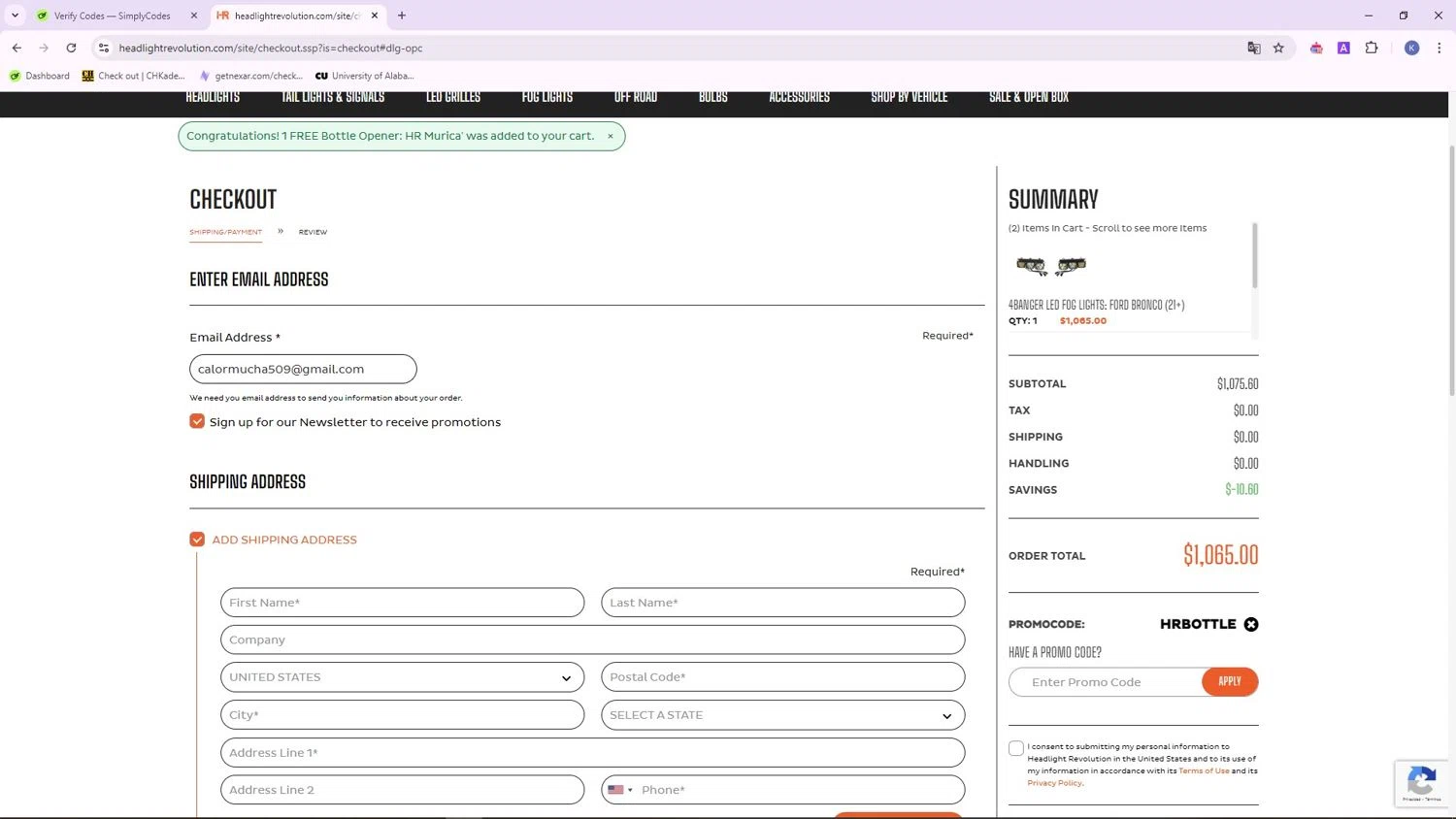Open the Chrome extensions puzzle icon
Screen dimensions: 1456x819
(x=1372, y=48)
